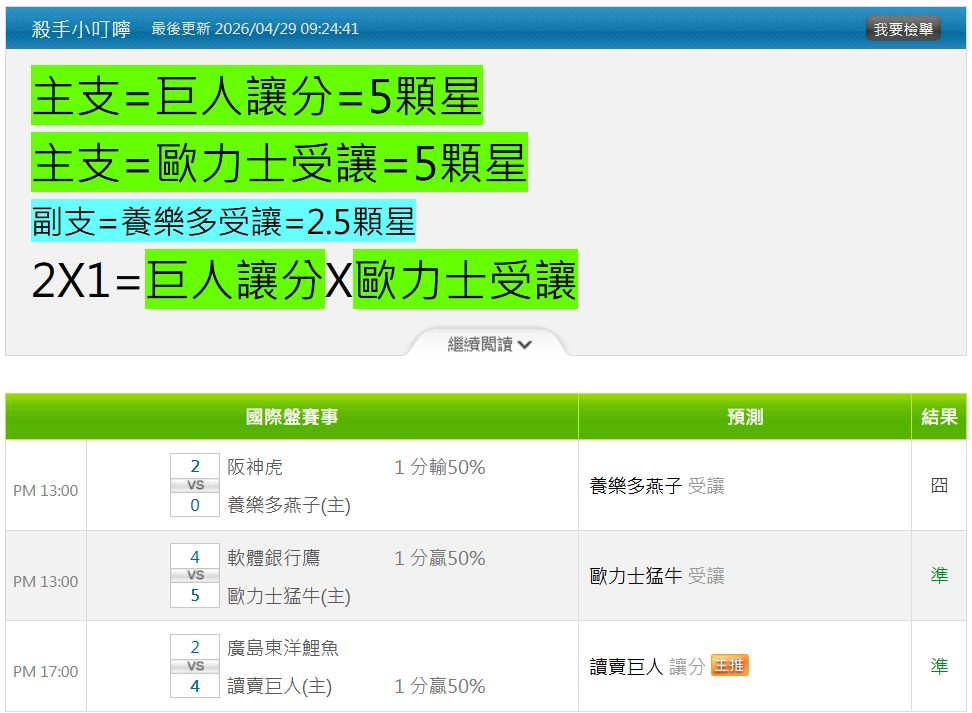
Task: Click team name 歐力士猛牛(主)
Action: pos(289,596)
